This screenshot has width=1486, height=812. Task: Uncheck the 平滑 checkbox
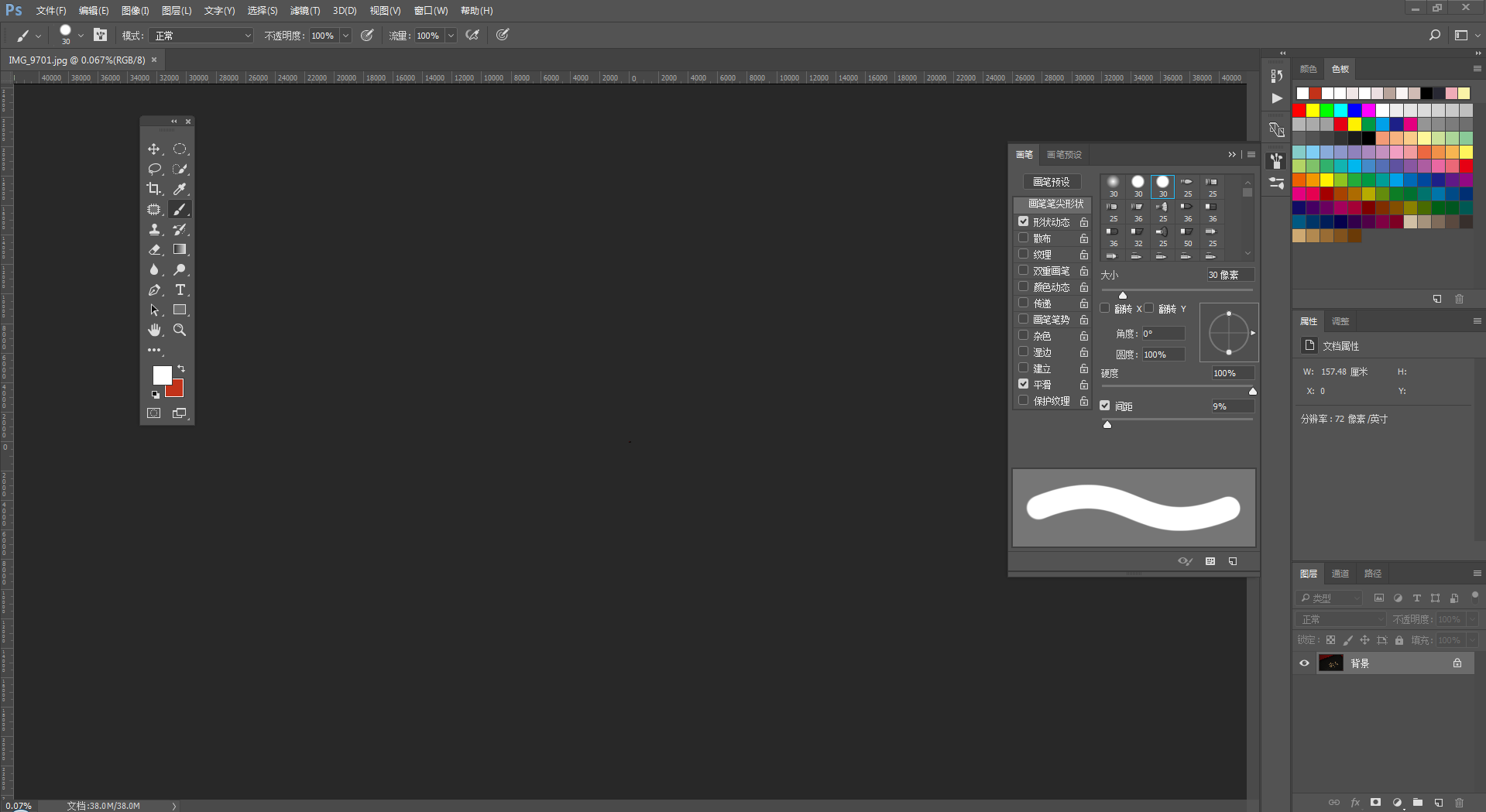coord(1023,384)
